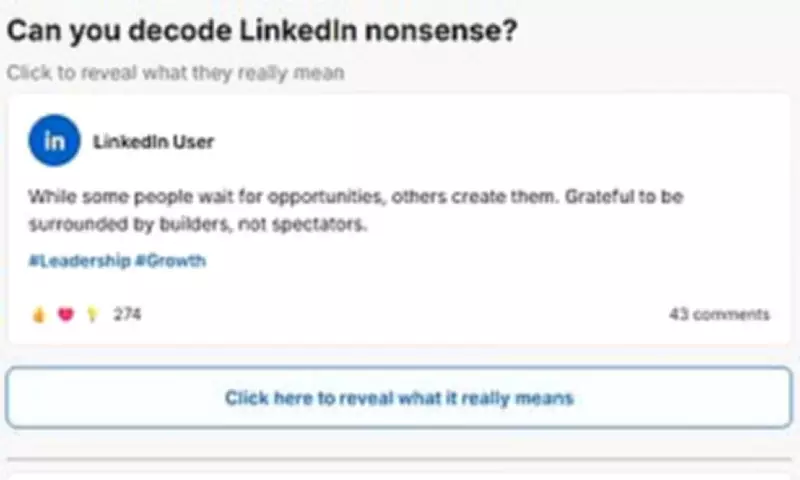Click the pink heart reaction icon
The width and height of the screenshot is (800, 480).
tap(66, 315)
